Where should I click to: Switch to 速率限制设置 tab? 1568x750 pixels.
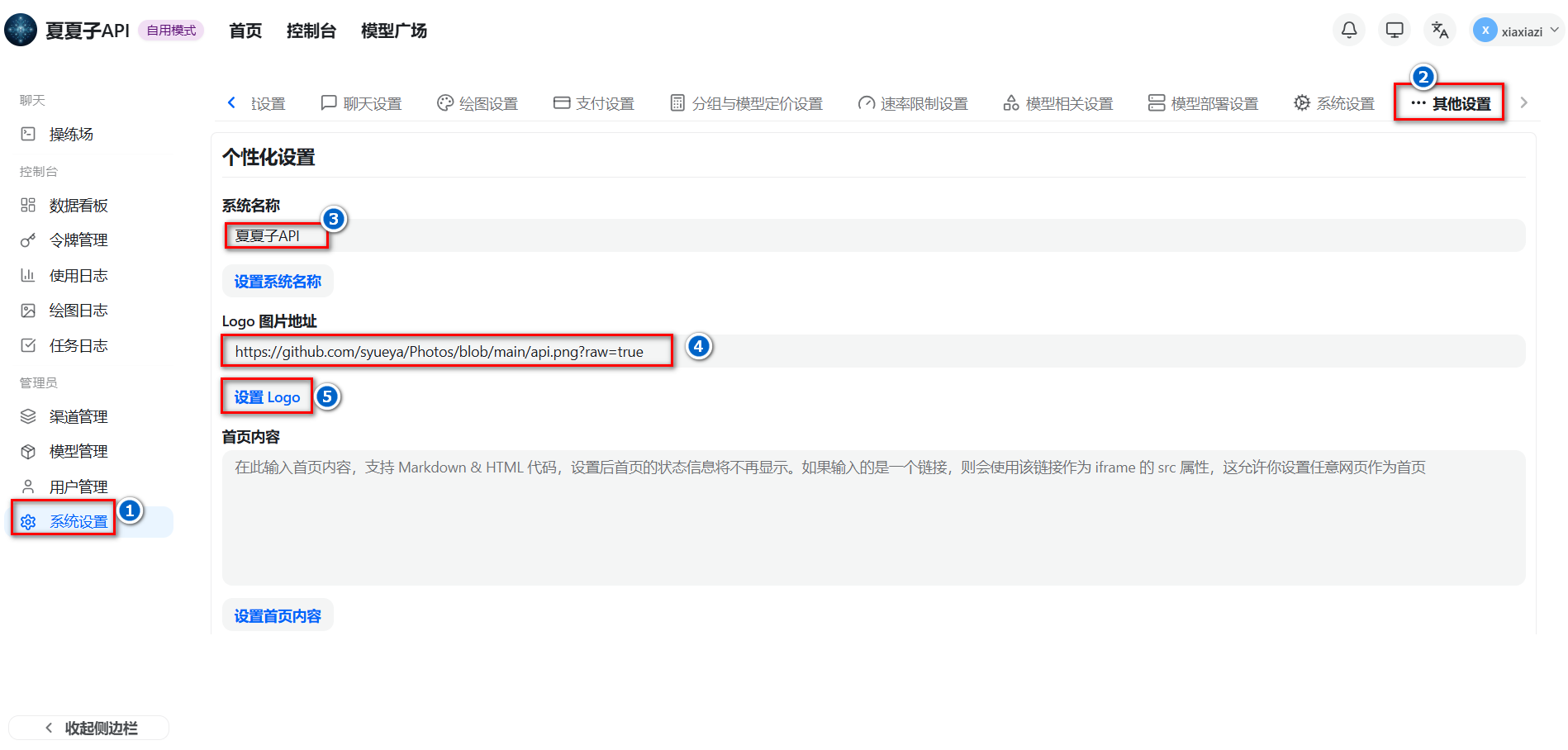pyautogui.click(x=913, y=103)
